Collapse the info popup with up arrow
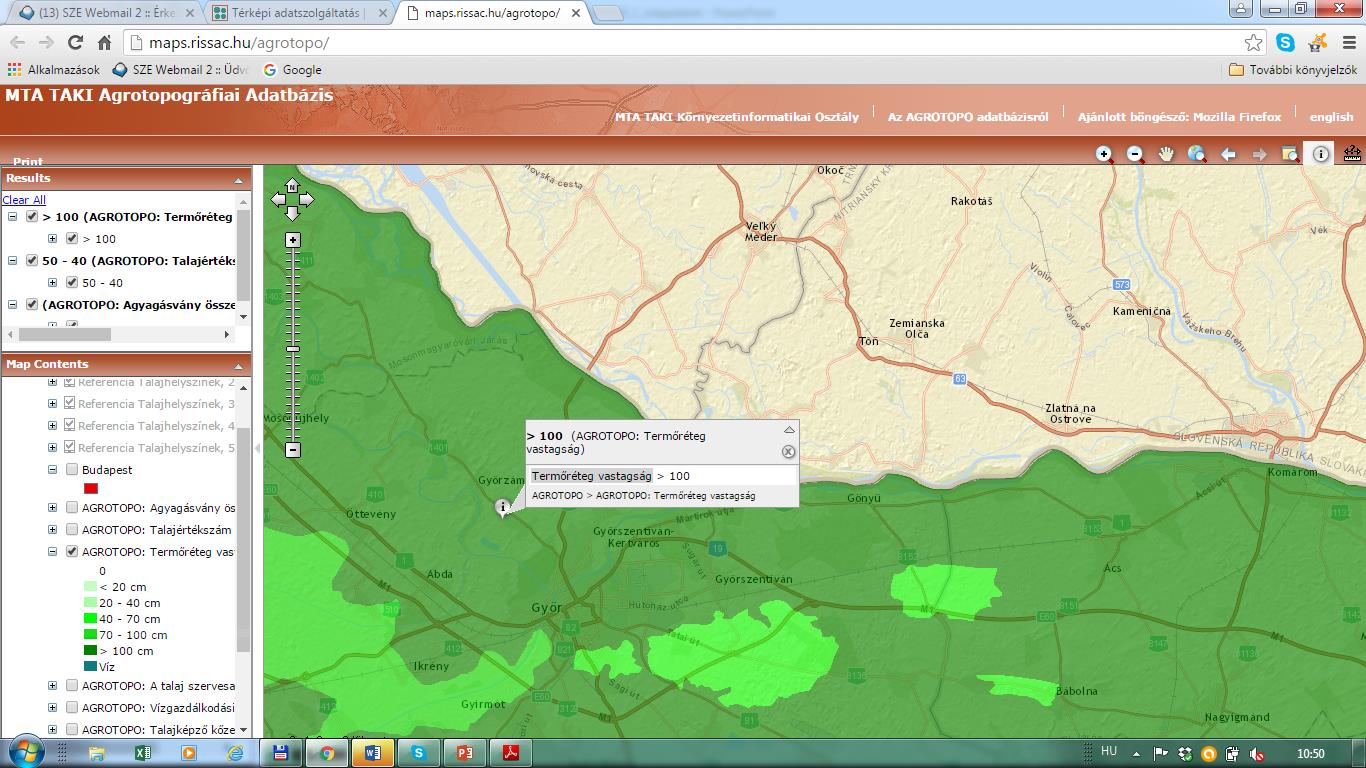1366x768 pixels. [788, 430]
